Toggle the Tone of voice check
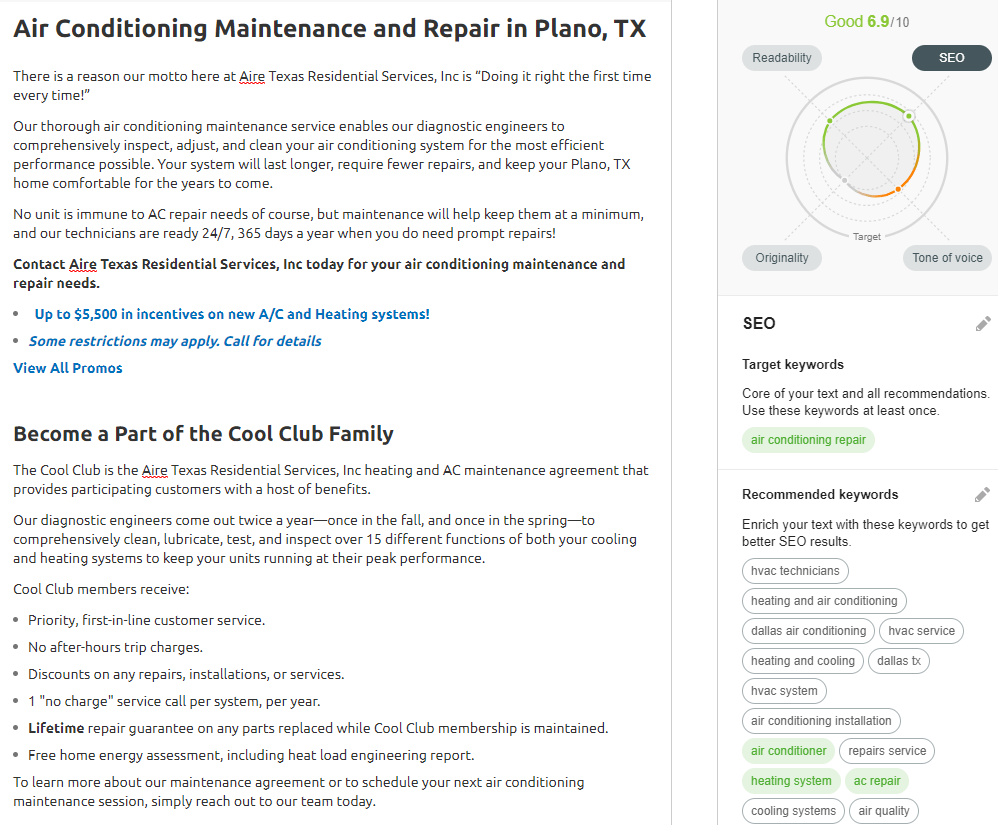Image resolution: width=998 pixels, height=825 pixels. pyautogui.click(x=946, y=258)
